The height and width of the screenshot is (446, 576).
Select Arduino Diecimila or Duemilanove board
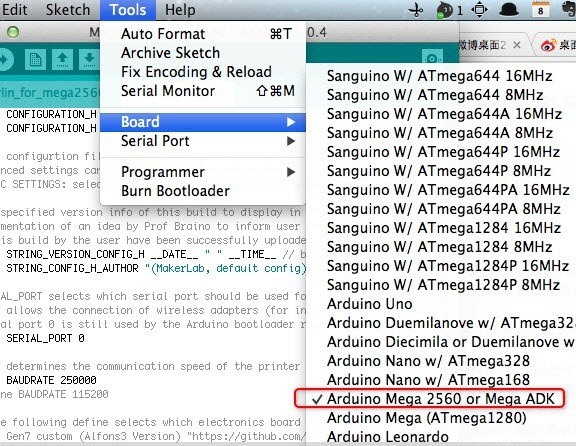[441, 342]
